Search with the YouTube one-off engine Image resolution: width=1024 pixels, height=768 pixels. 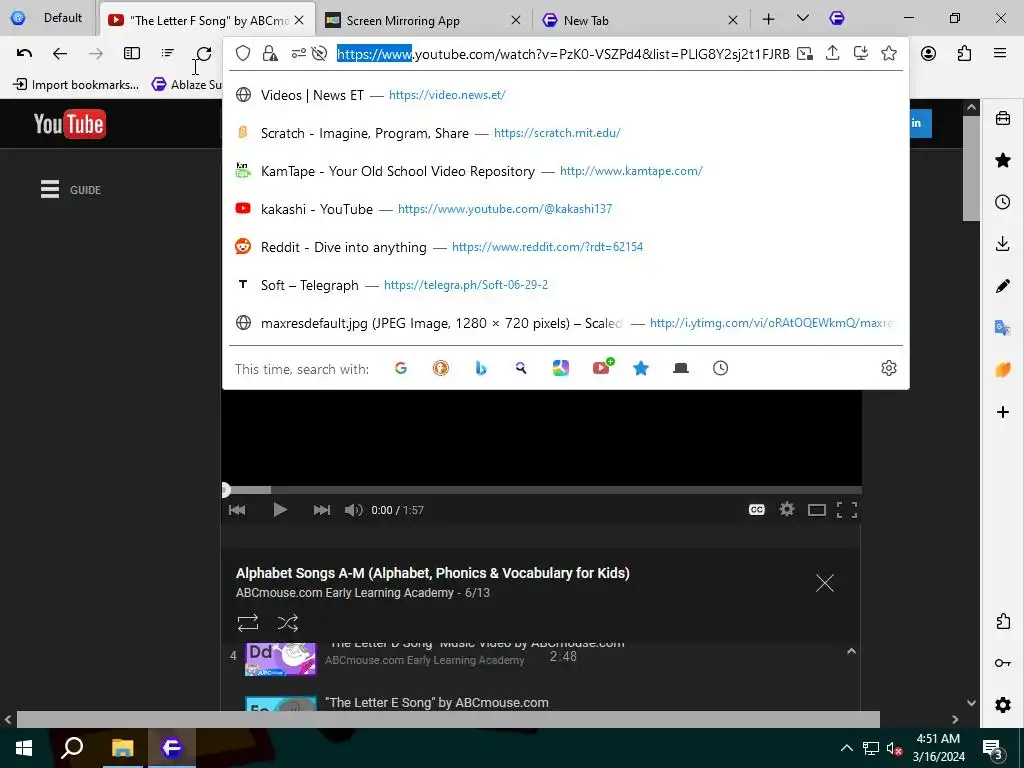[x=601, y=368]
